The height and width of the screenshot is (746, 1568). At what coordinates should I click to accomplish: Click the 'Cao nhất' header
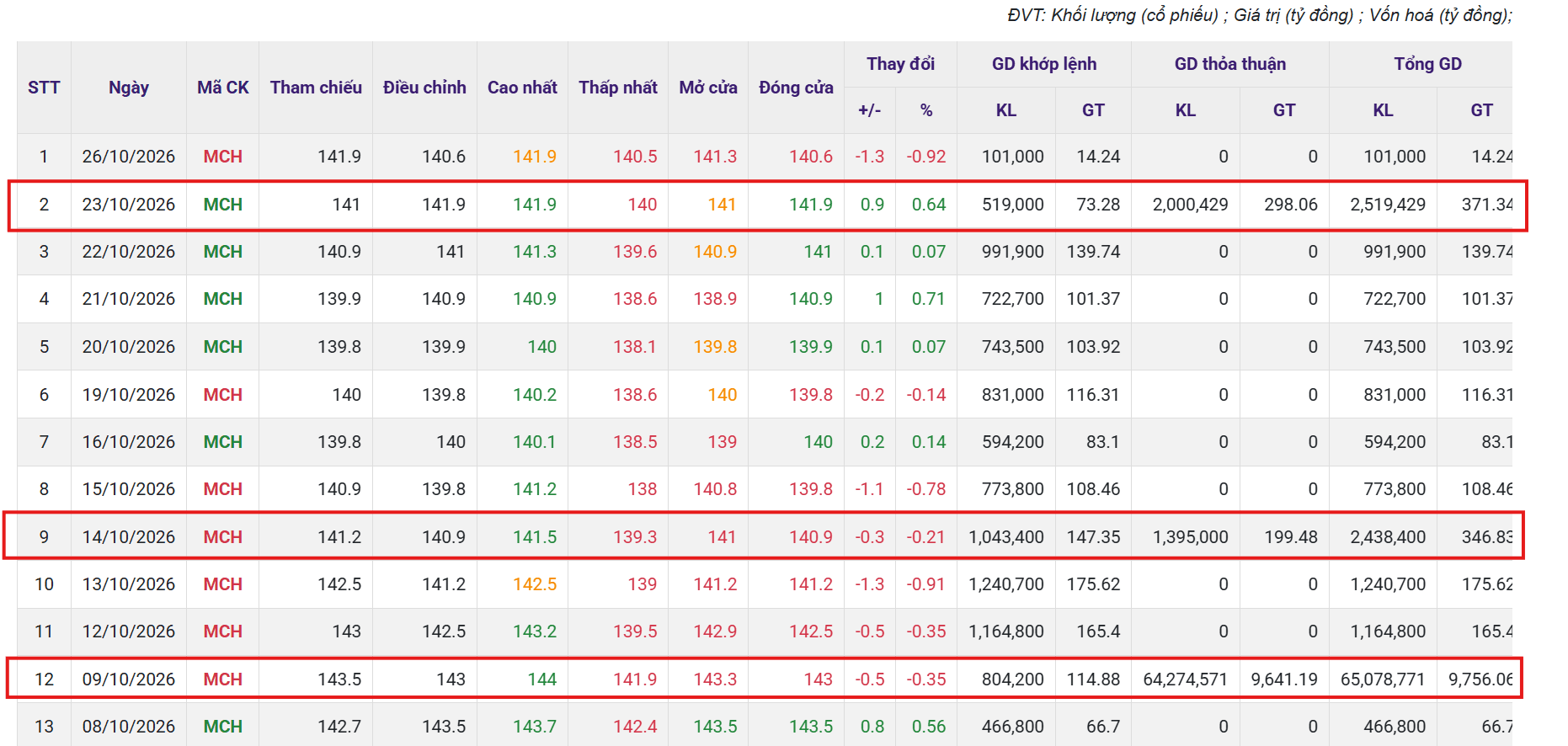pyautogui.click(x=522, y=88)
